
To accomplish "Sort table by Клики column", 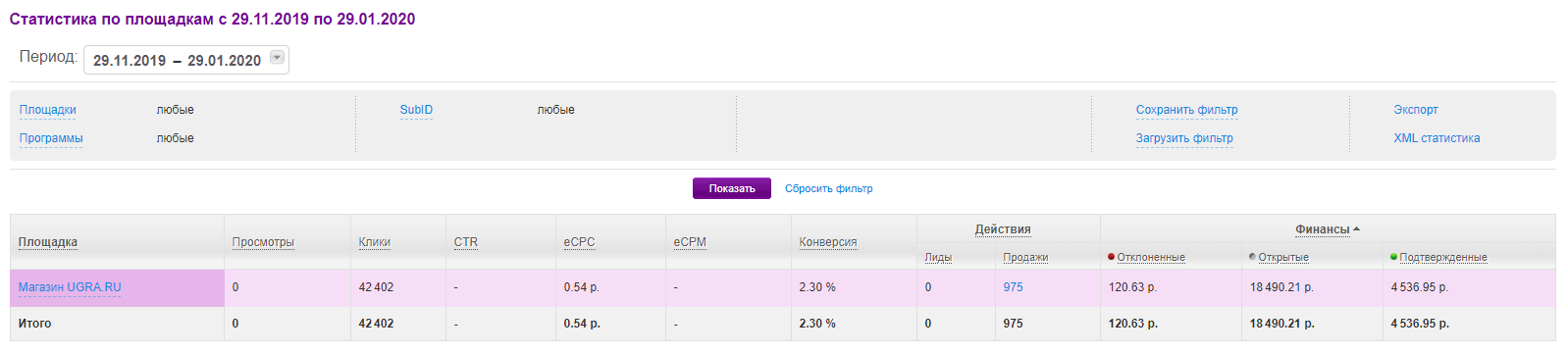I will 375,242.
